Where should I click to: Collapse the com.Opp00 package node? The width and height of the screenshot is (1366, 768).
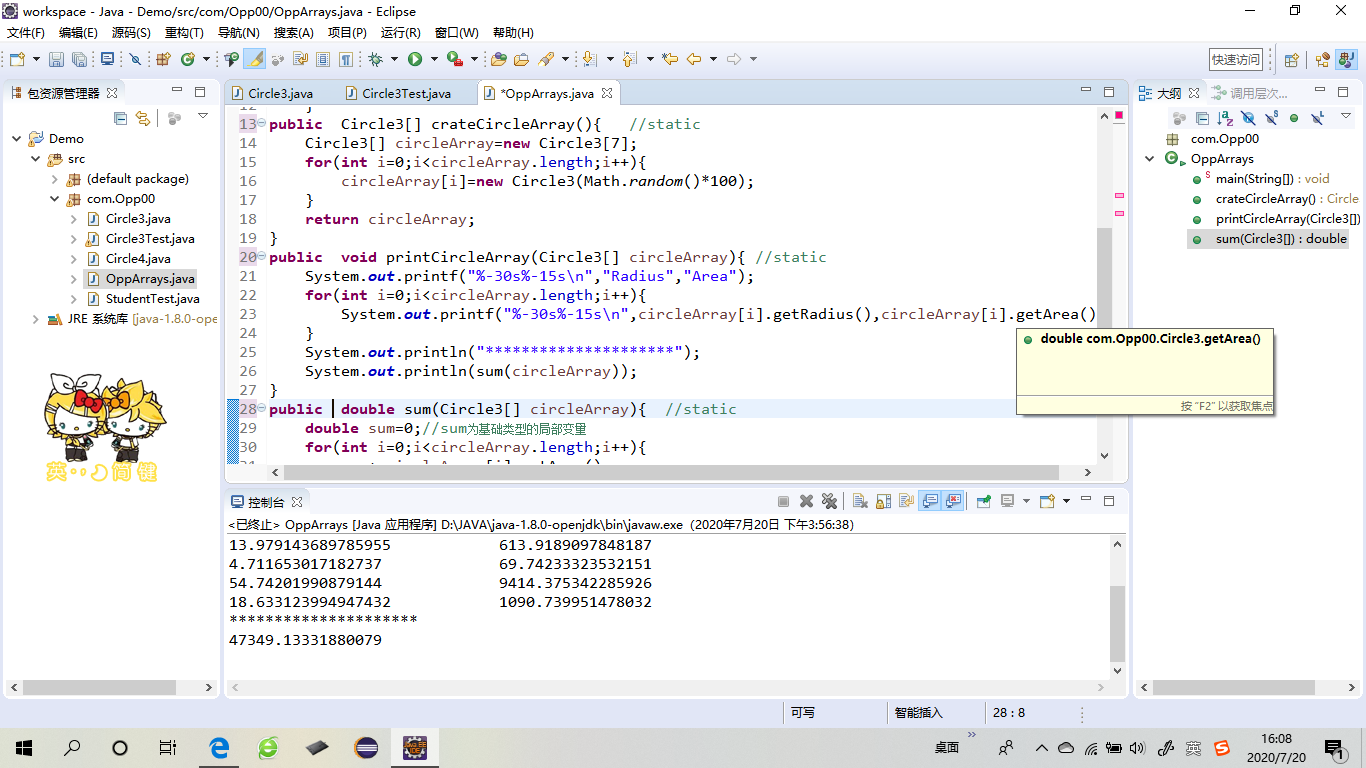click(55, 199)
